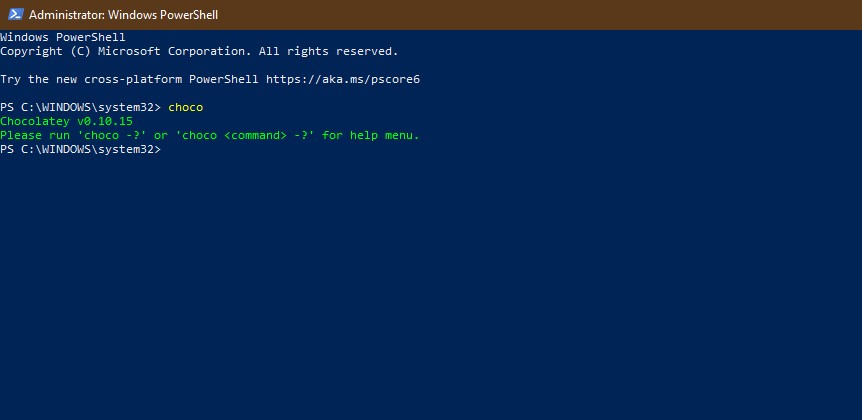Click the bottom 'PS C:\WINDOWS\system32>' prompt
The height and width of the screenshot is (420, 862).
(x=81, y=149)
